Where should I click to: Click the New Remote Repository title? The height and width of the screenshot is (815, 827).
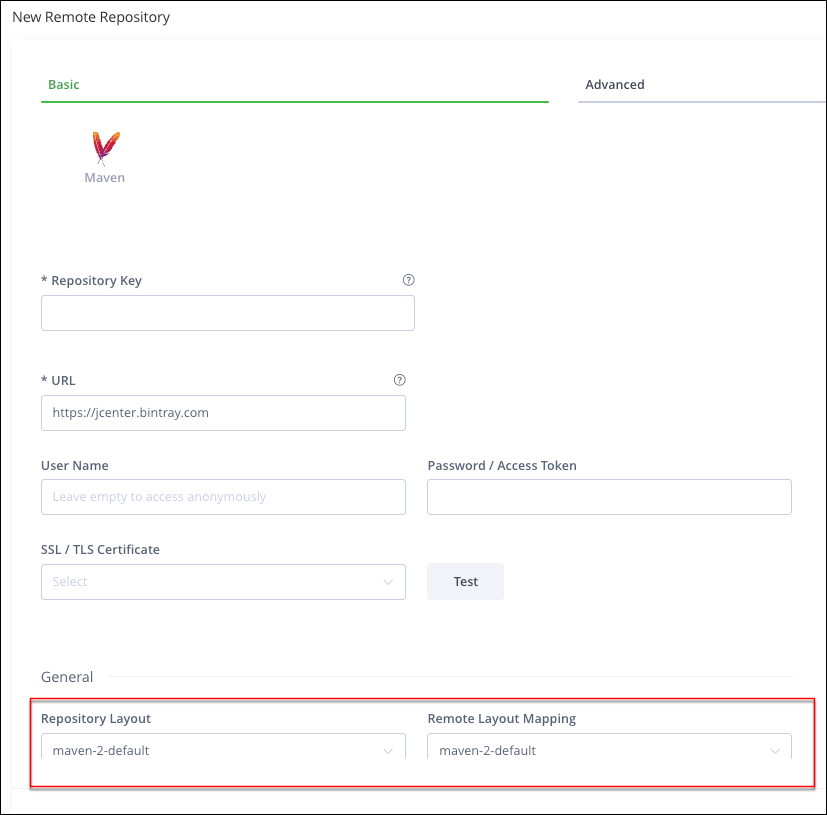(91, 17)
